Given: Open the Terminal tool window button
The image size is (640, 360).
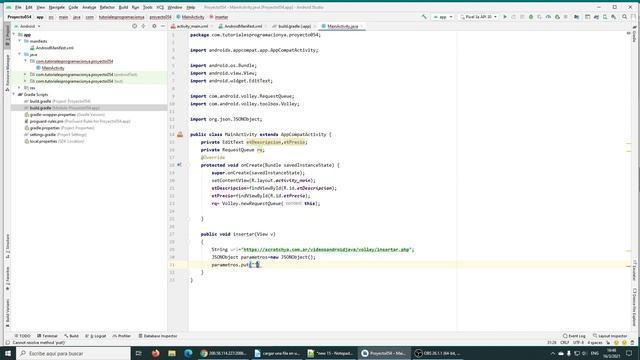Looking at the screenshot, I should coord(47,336).
